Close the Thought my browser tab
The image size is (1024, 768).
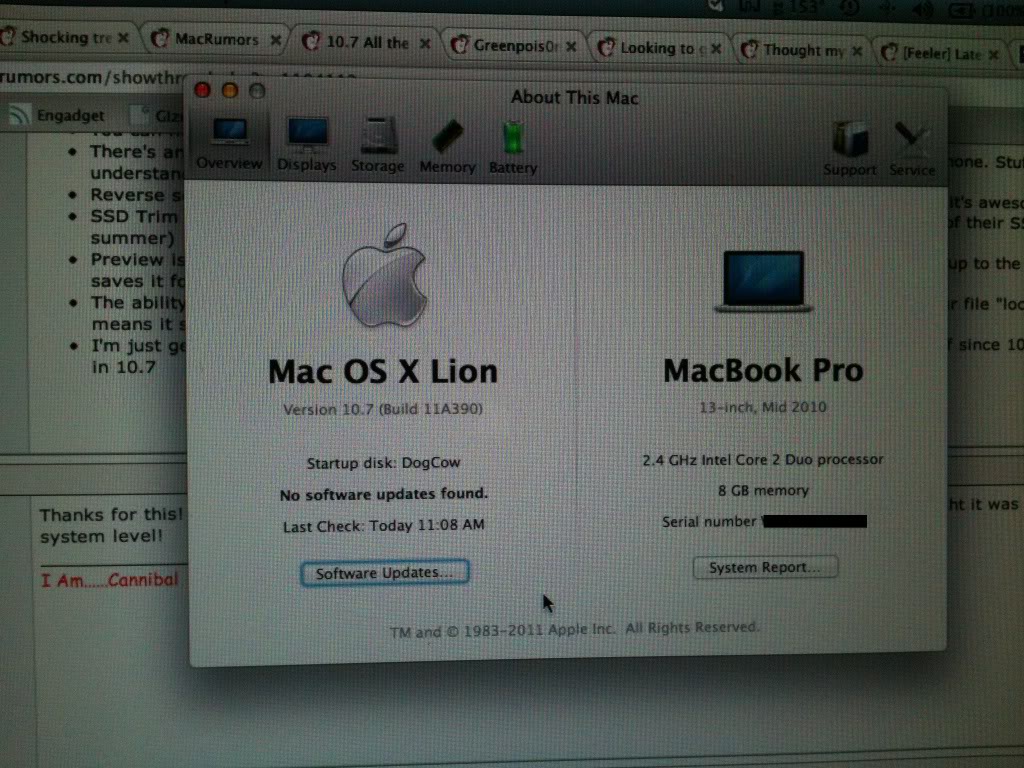point(857,51)
